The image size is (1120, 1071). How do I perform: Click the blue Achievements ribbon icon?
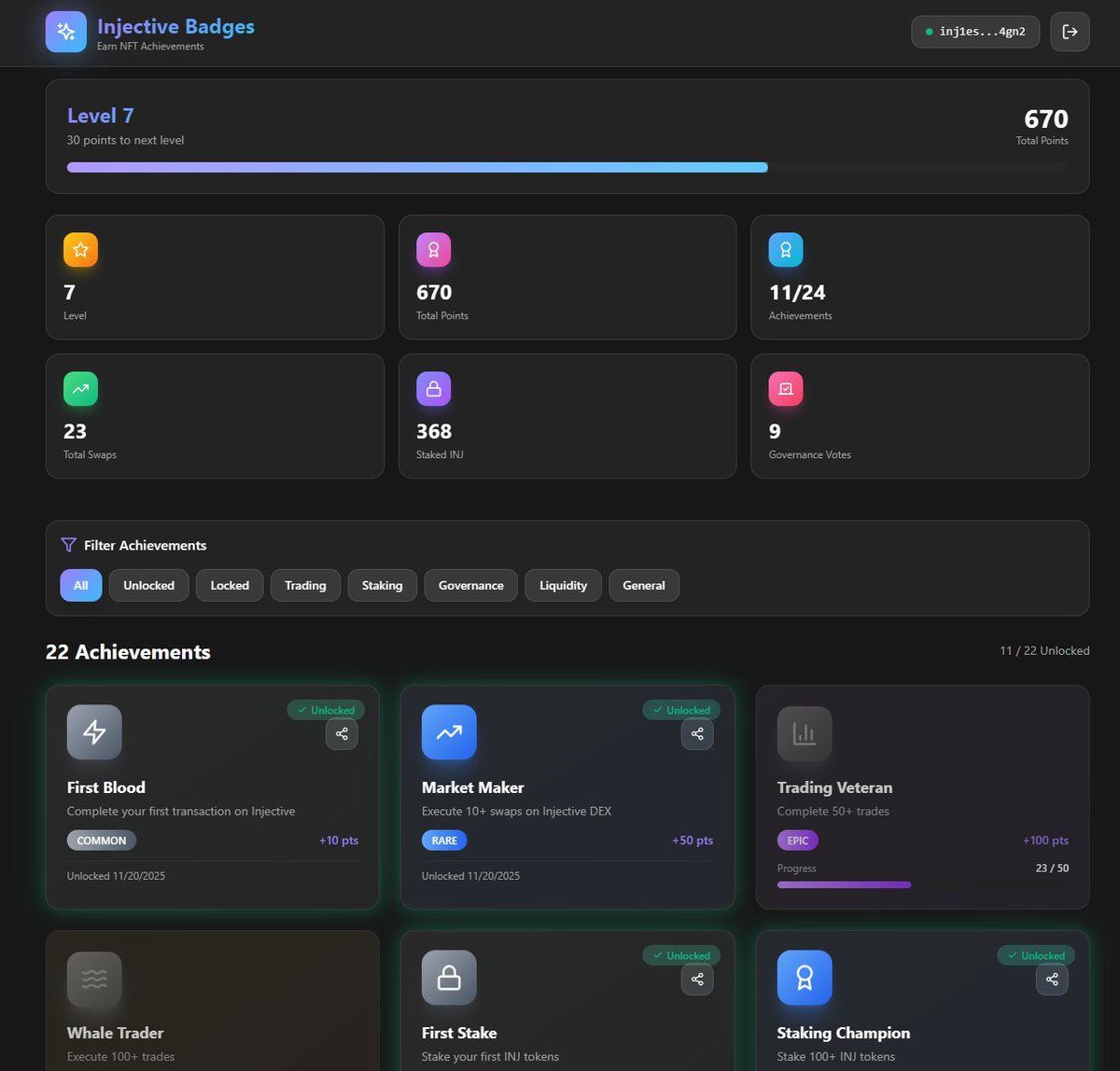(786, 250)
